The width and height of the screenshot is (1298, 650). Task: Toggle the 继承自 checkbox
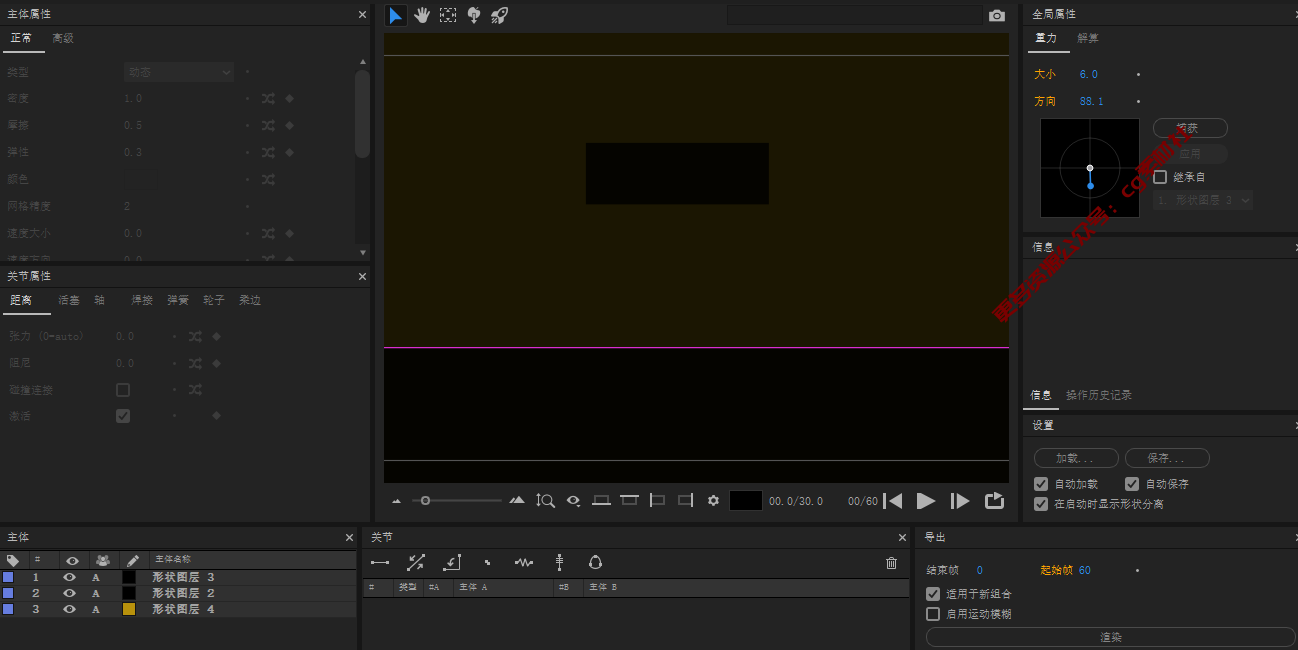1160,177
